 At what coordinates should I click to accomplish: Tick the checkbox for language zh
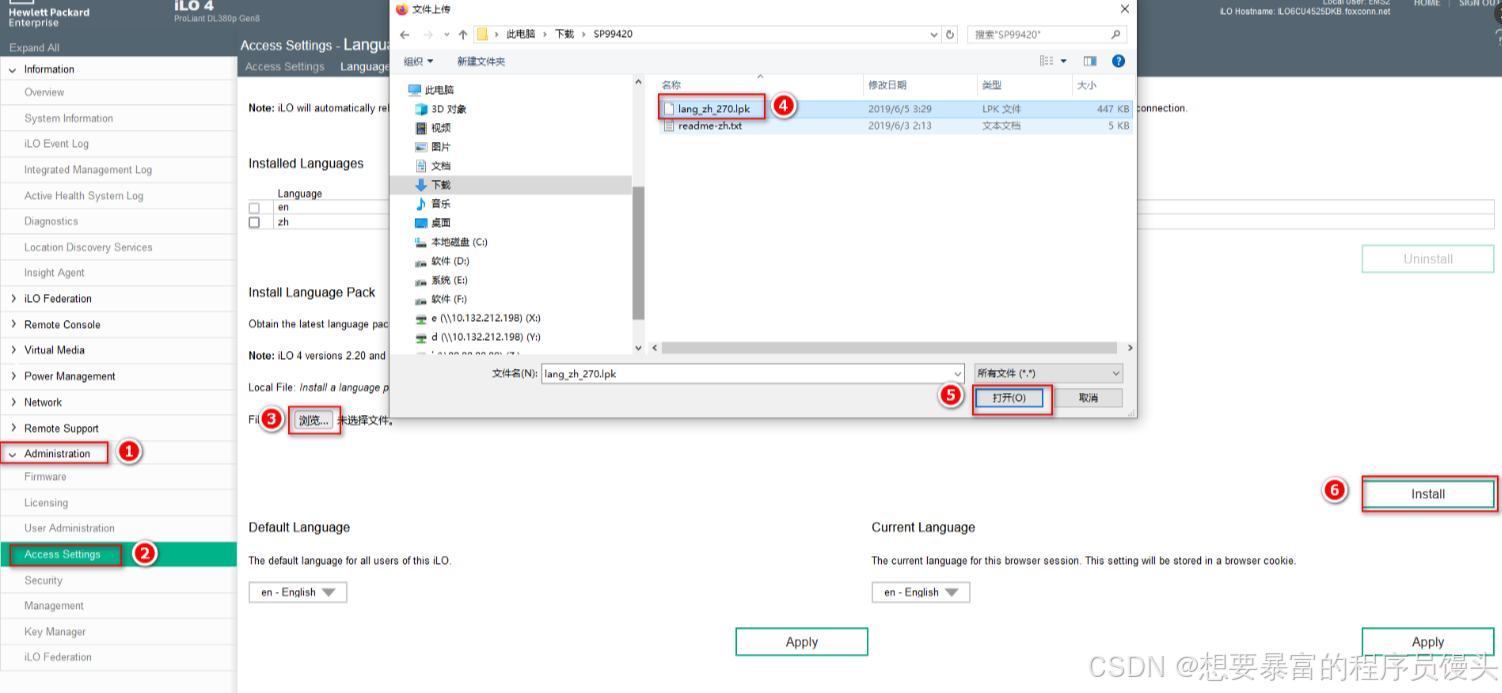pyautogui.click(x=254, y=222)
